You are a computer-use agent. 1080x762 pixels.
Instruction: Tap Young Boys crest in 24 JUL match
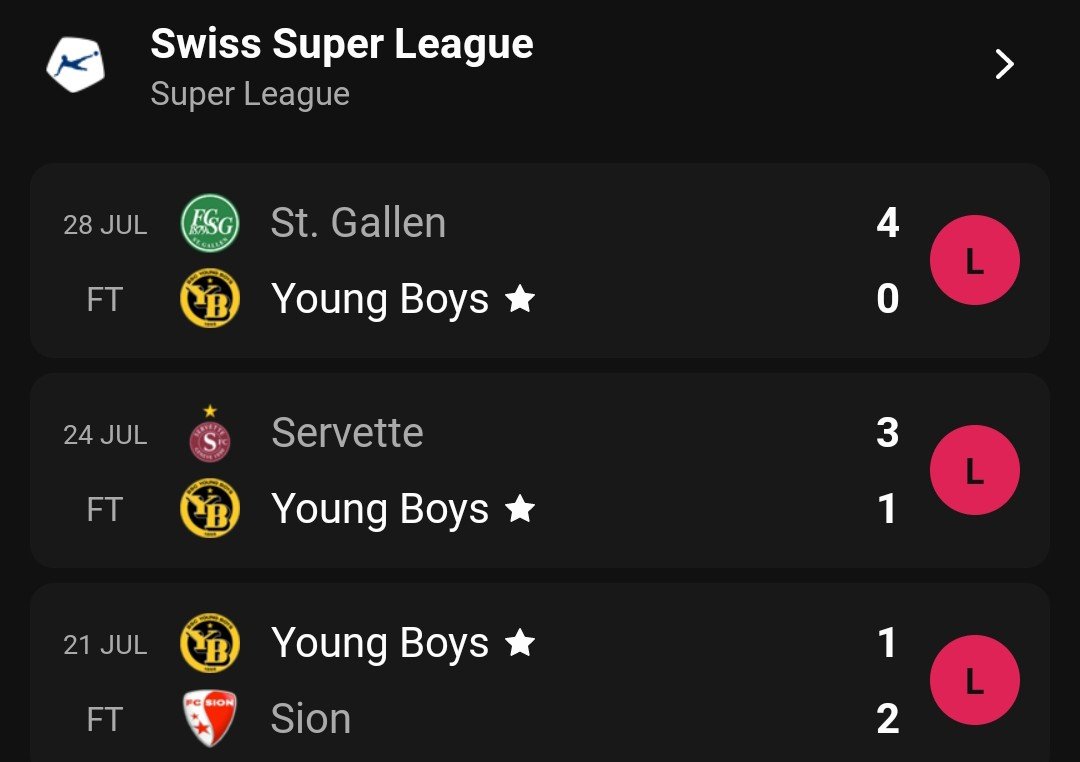[209, 508]
